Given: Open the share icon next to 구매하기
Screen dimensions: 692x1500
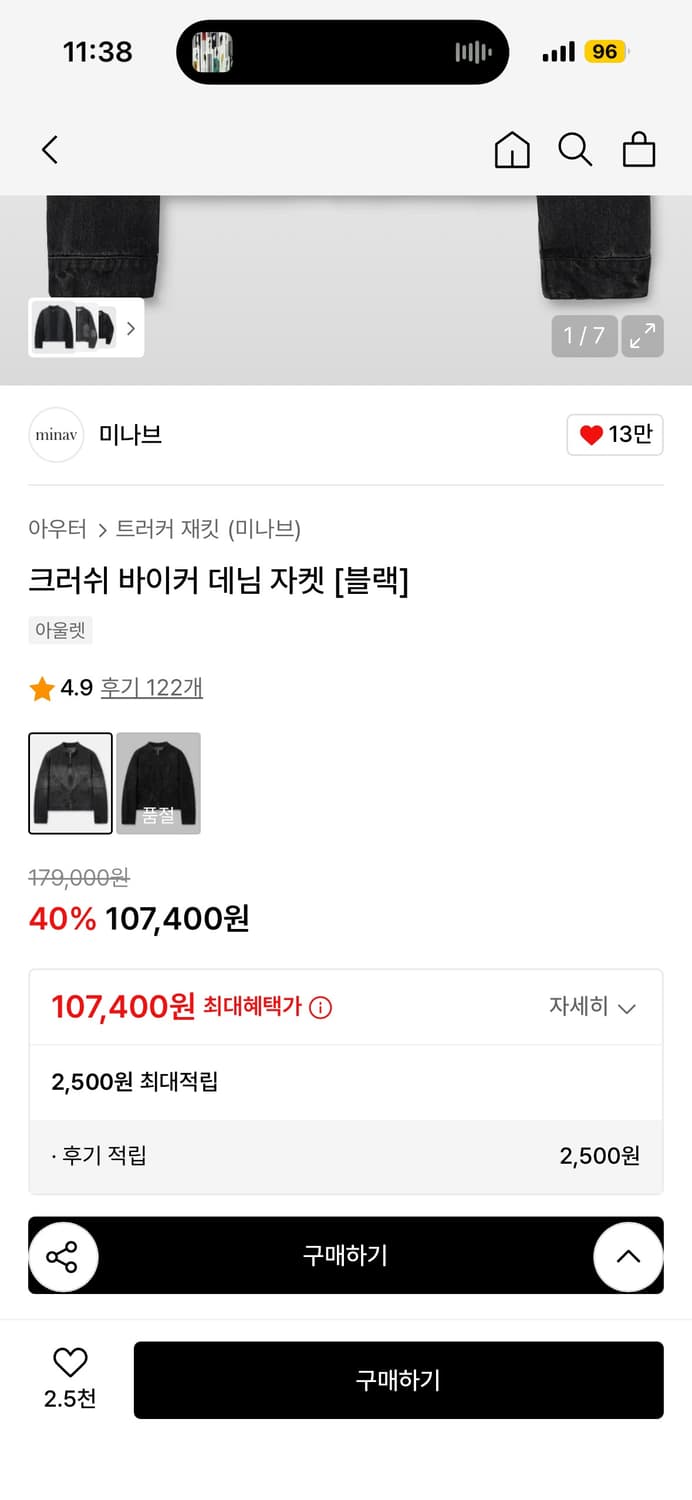Looking at the screenshot, I should click(63, 1255).
